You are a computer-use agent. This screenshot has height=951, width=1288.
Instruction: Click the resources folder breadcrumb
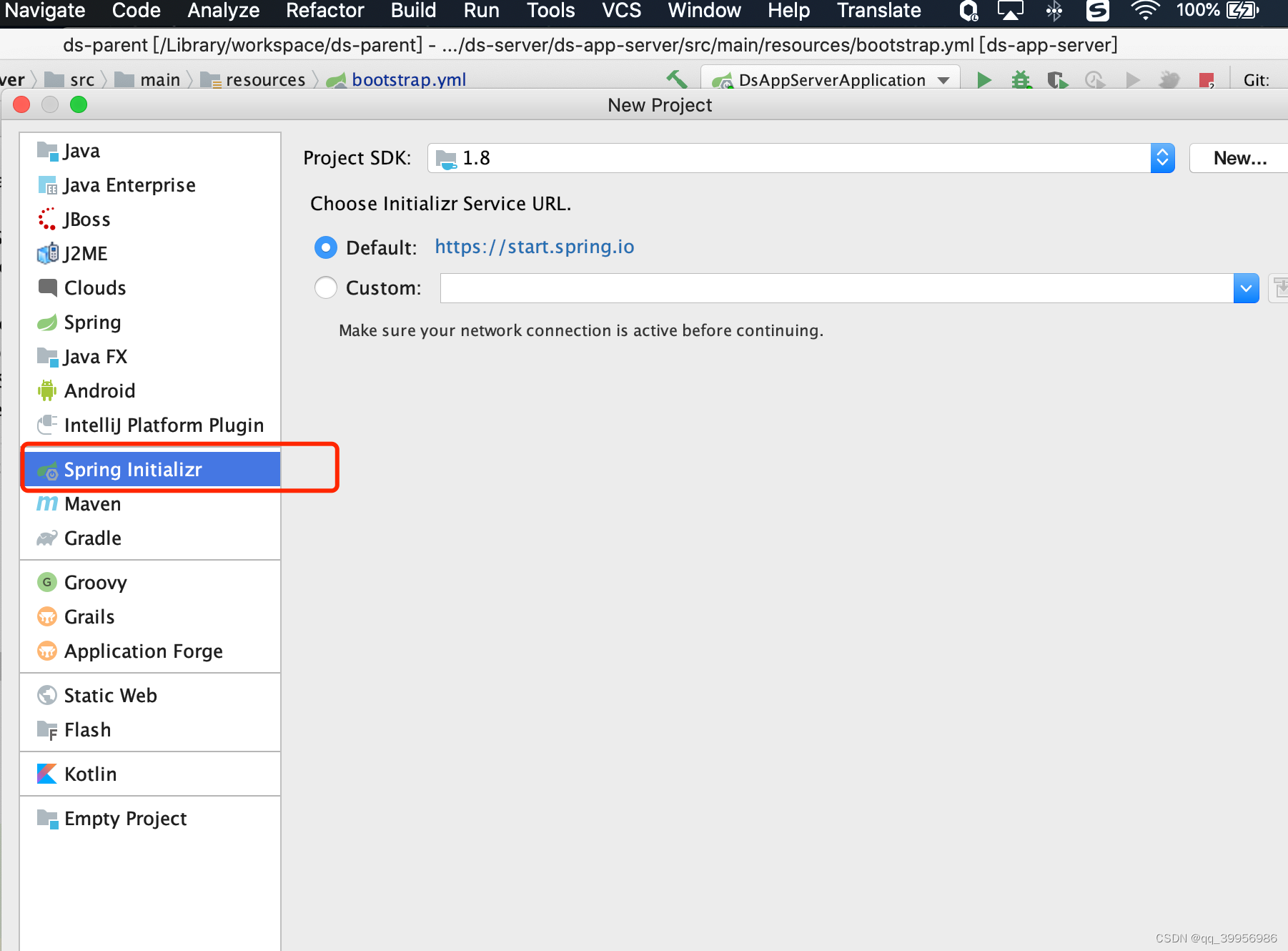[x=254, y=79]
